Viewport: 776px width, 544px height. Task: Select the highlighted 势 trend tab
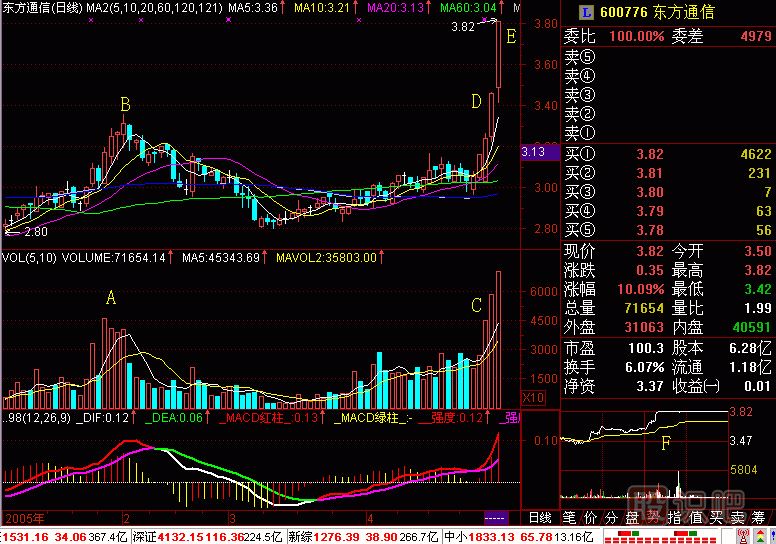(x=654, y=517)
